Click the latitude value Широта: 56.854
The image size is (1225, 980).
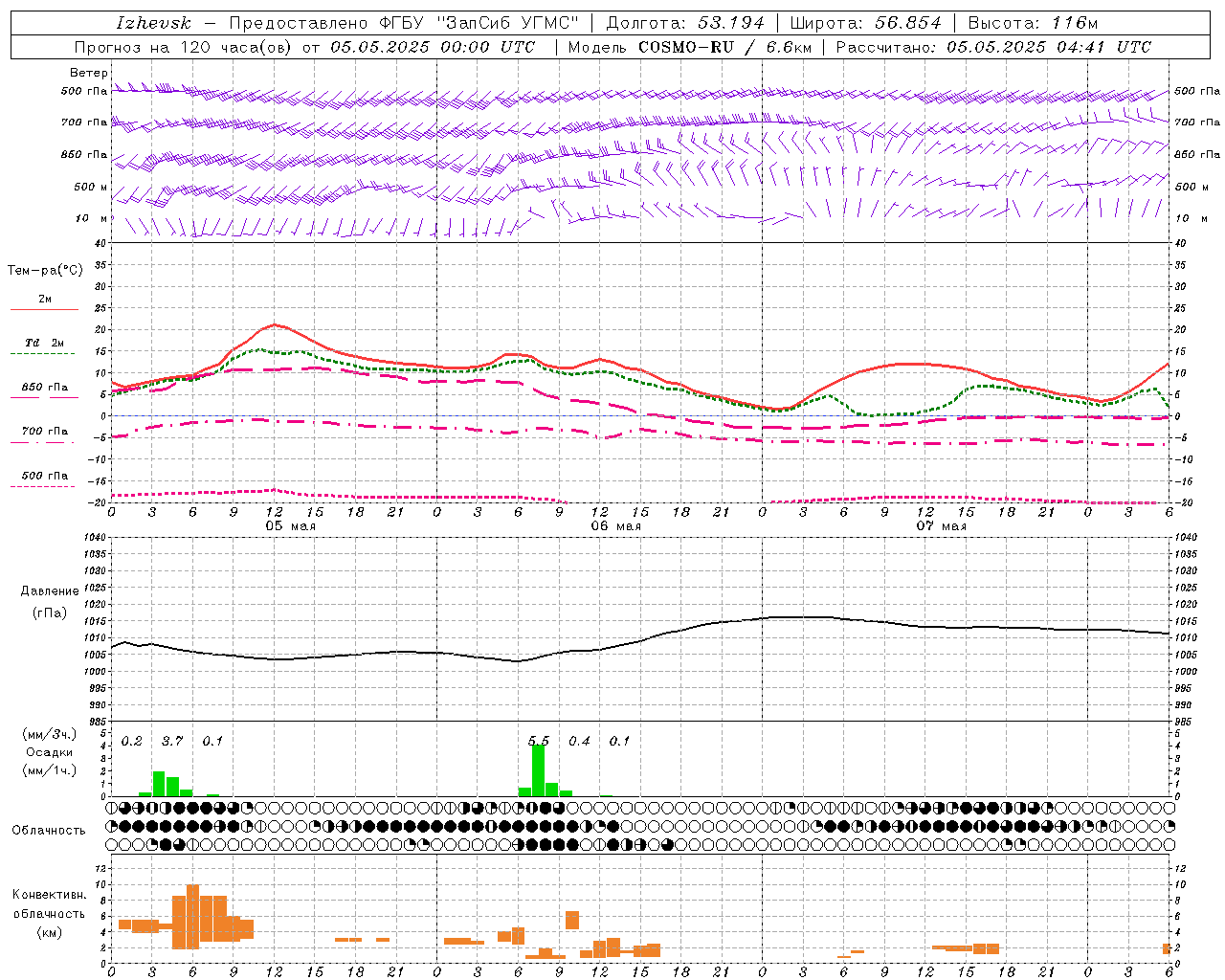point(866,23)
